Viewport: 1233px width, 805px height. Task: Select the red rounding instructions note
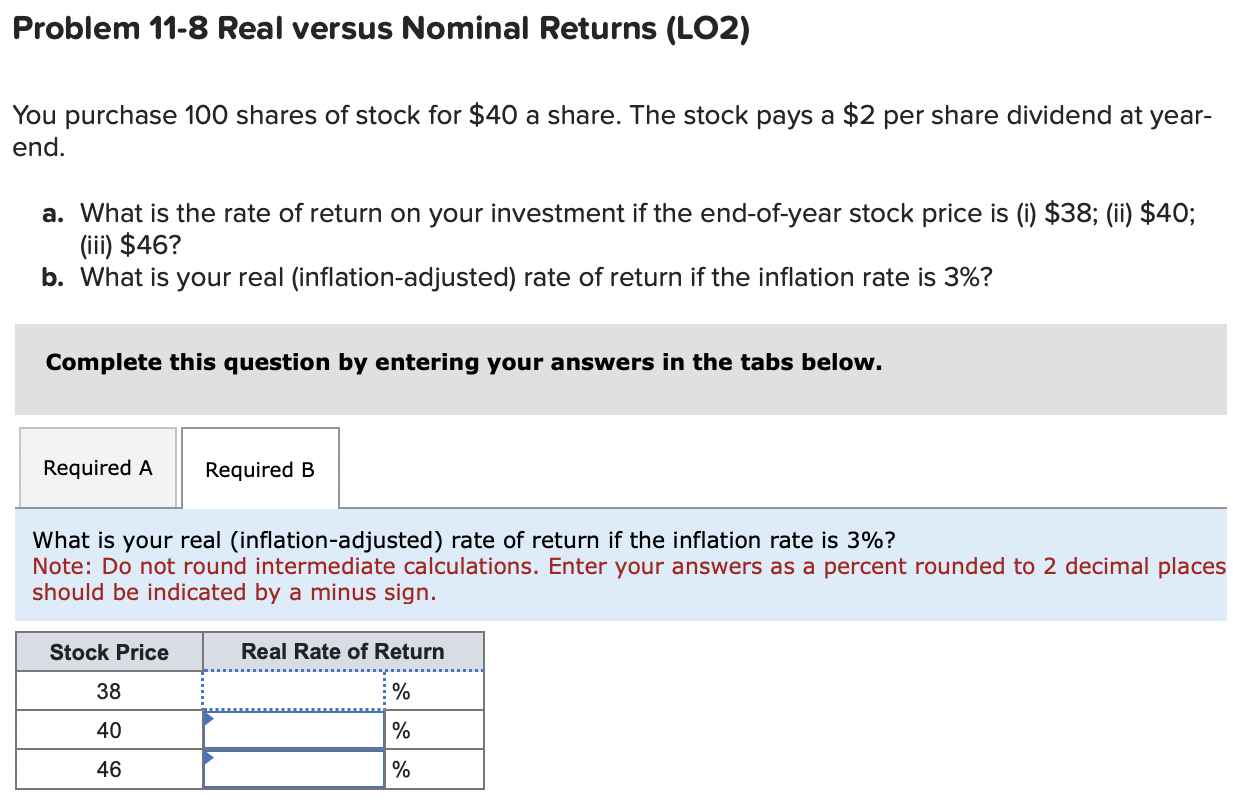pos(627,578)
